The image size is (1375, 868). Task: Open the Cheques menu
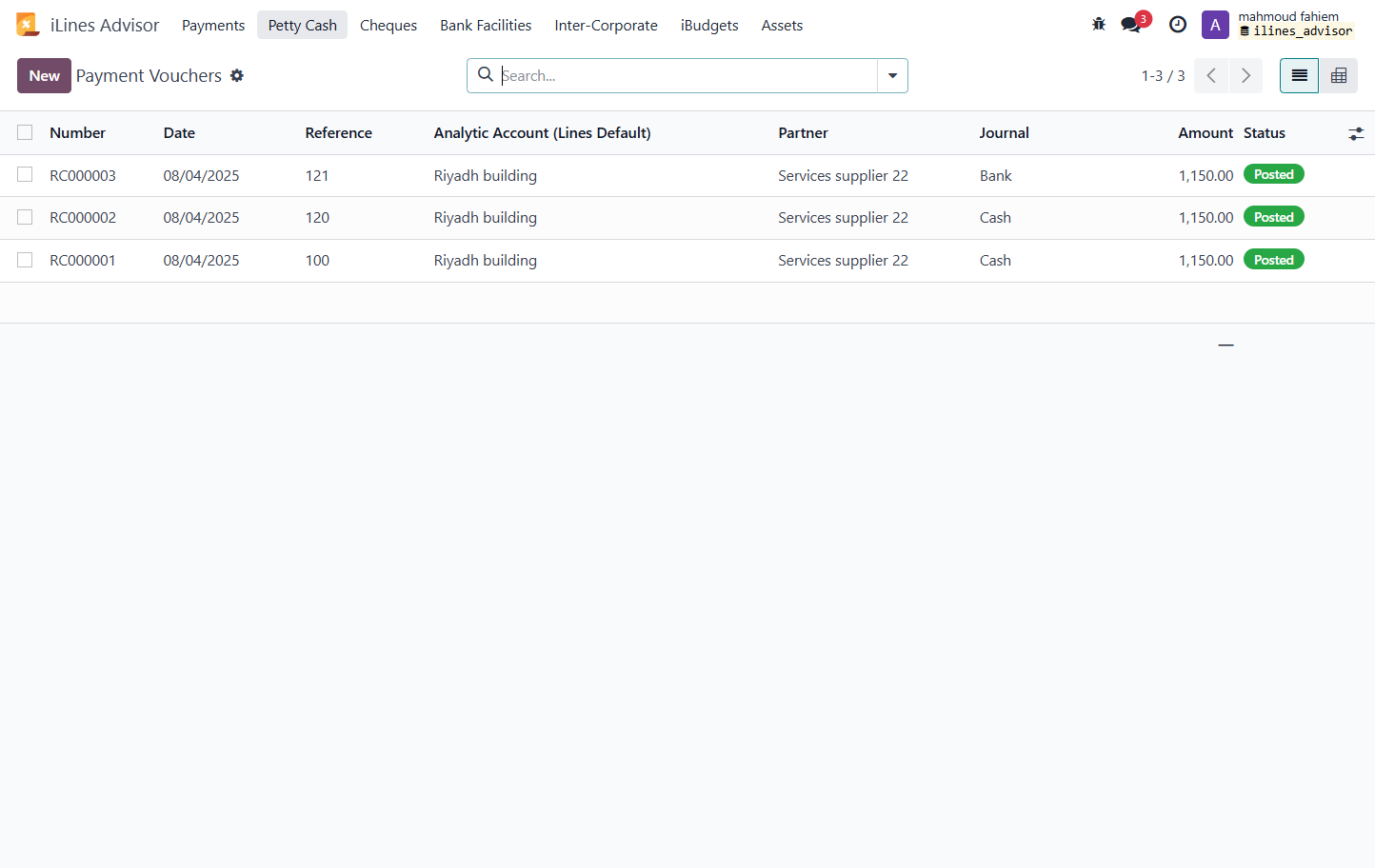pyautogui.click(x=389, y=25)
